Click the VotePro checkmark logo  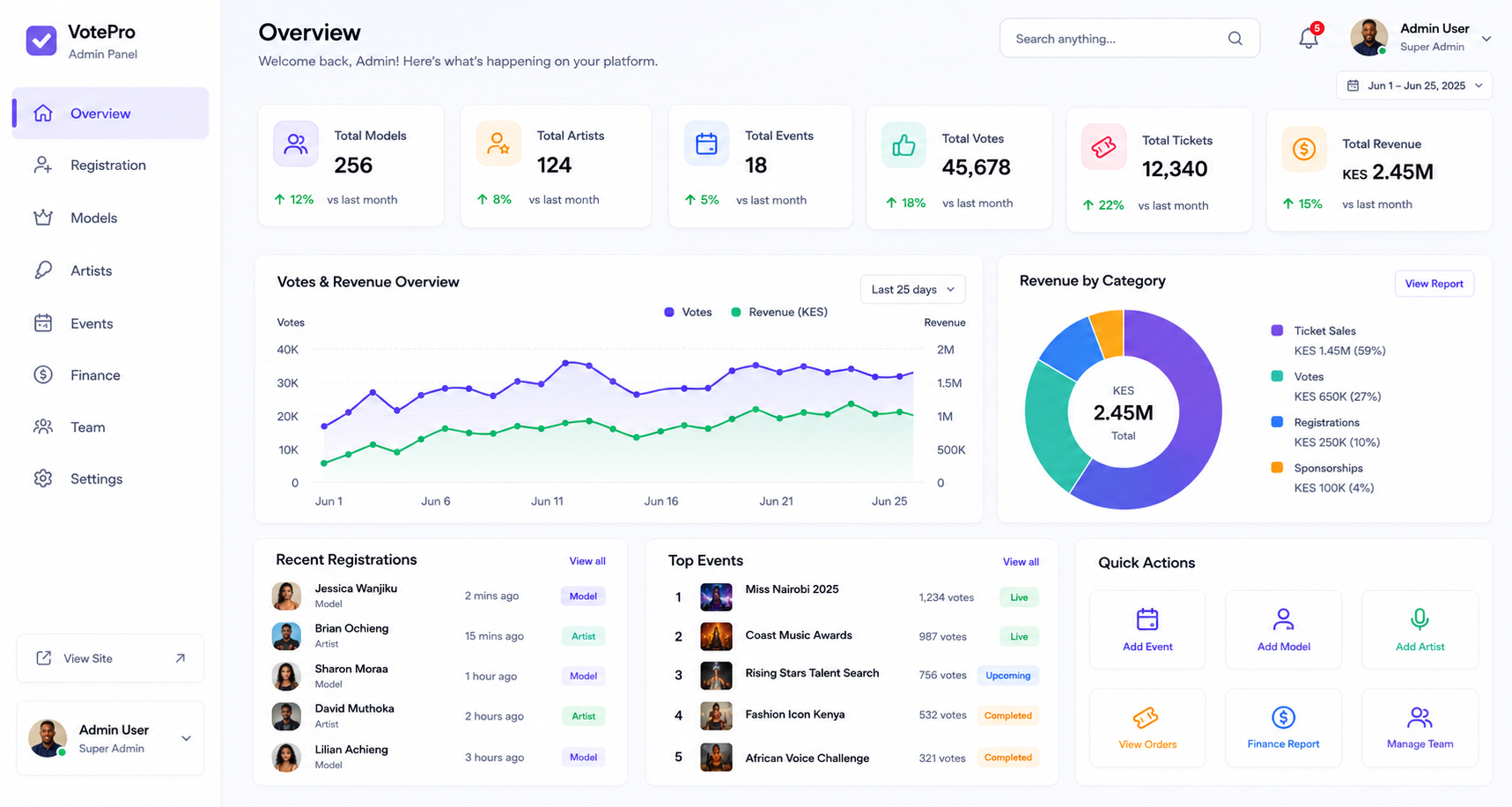coord(41,41)
